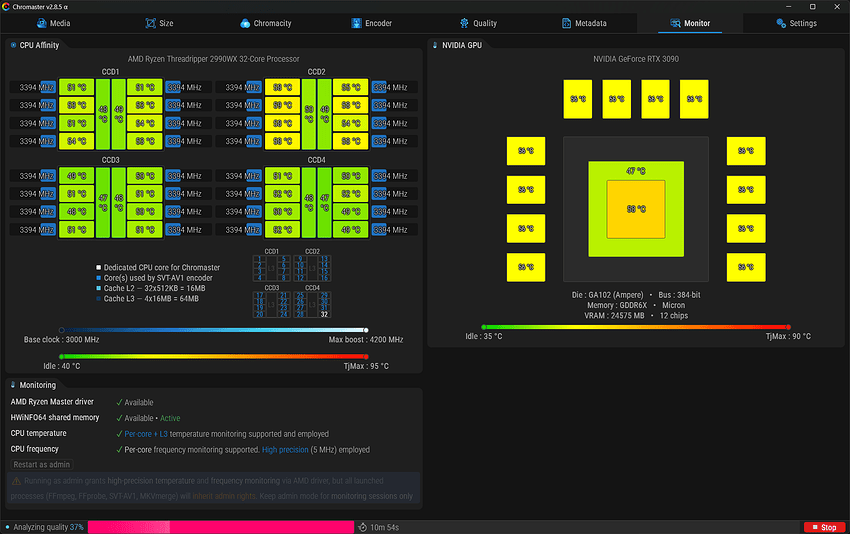Click the Max boost clock slider handle
Viewport: 850px width, 534px height.
[x=366, y=330]
